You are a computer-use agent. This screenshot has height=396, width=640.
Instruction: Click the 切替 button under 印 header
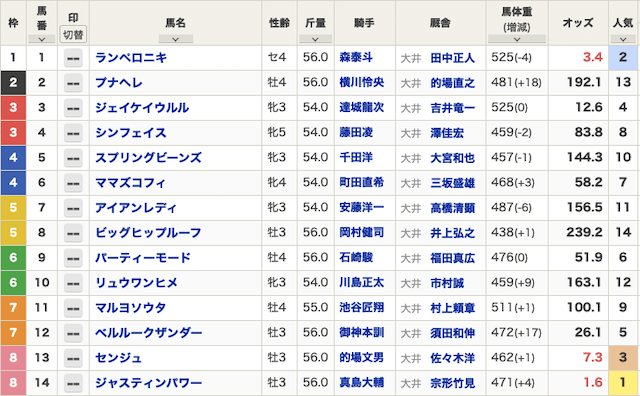(73, 34)
